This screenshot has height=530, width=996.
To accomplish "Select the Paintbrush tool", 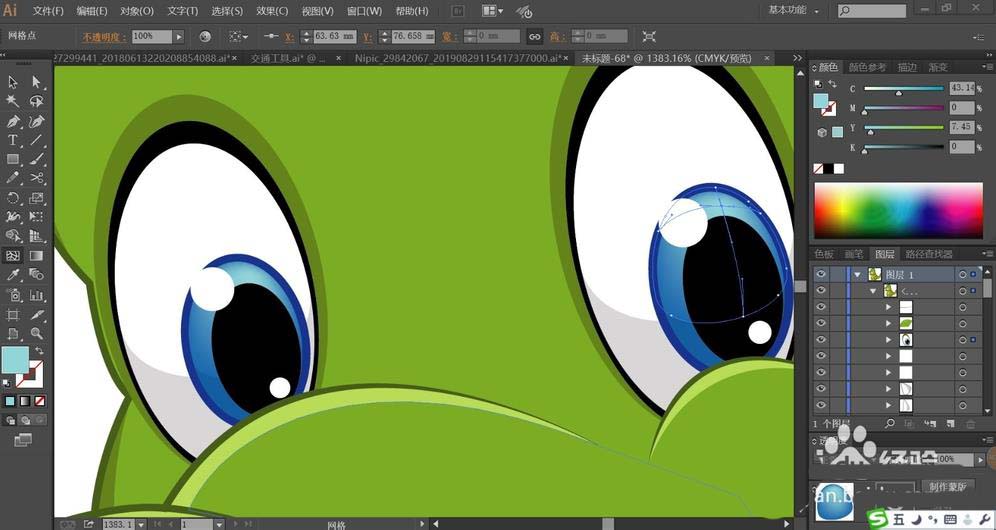I will click(36, 159).
